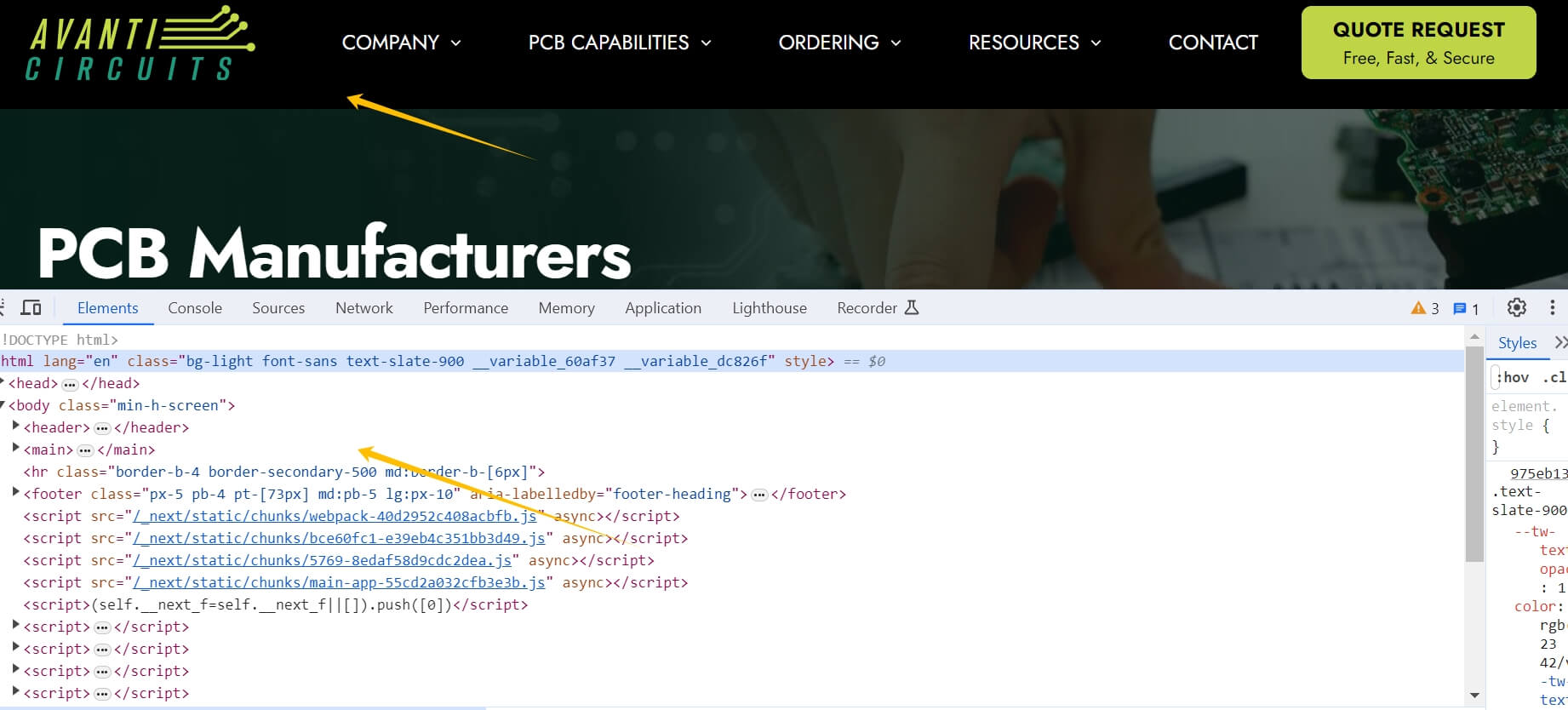Click the scrollbar up arrow
The width and height of the screenshot is (1568, 710).
[x=1475, y=338]
